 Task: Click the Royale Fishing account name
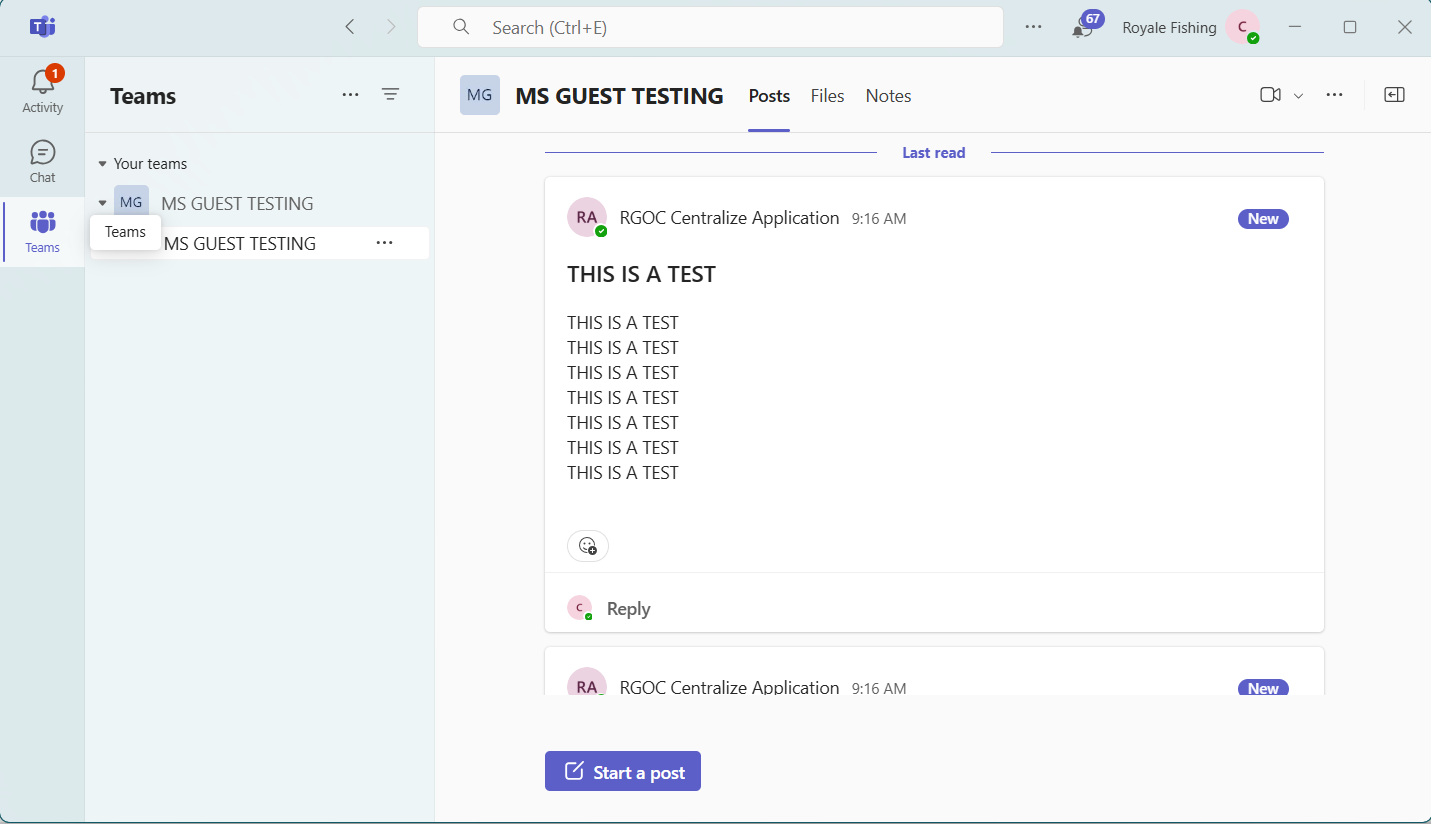tap(1169, 28)
